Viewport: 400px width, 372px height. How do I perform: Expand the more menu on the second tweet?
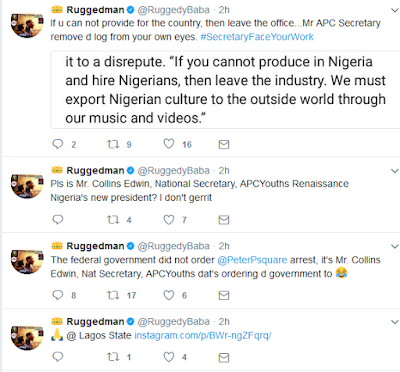[395, 171]
